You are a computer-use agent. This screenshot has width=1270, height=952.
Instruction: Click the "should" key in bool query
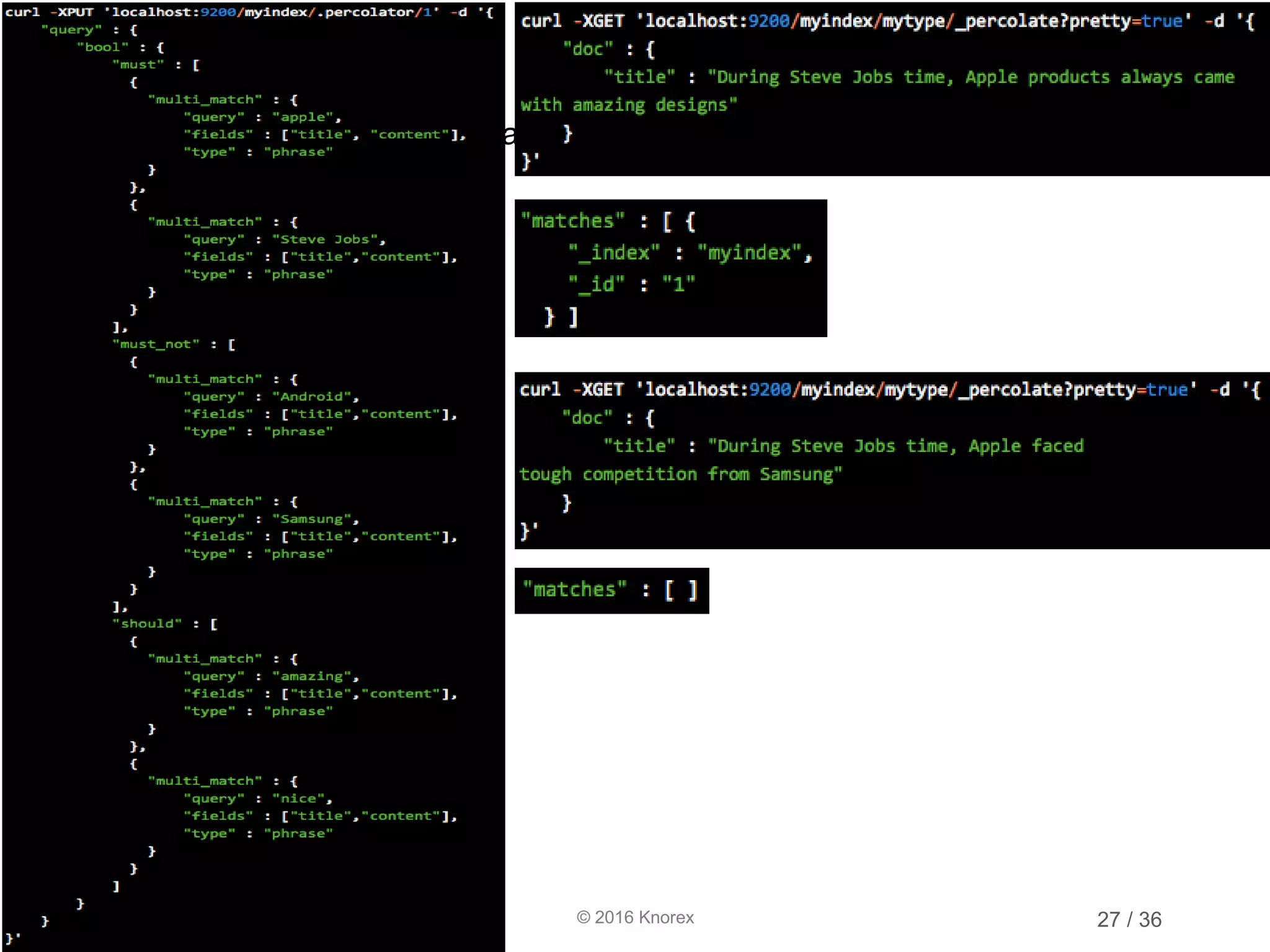coord(147,624)
